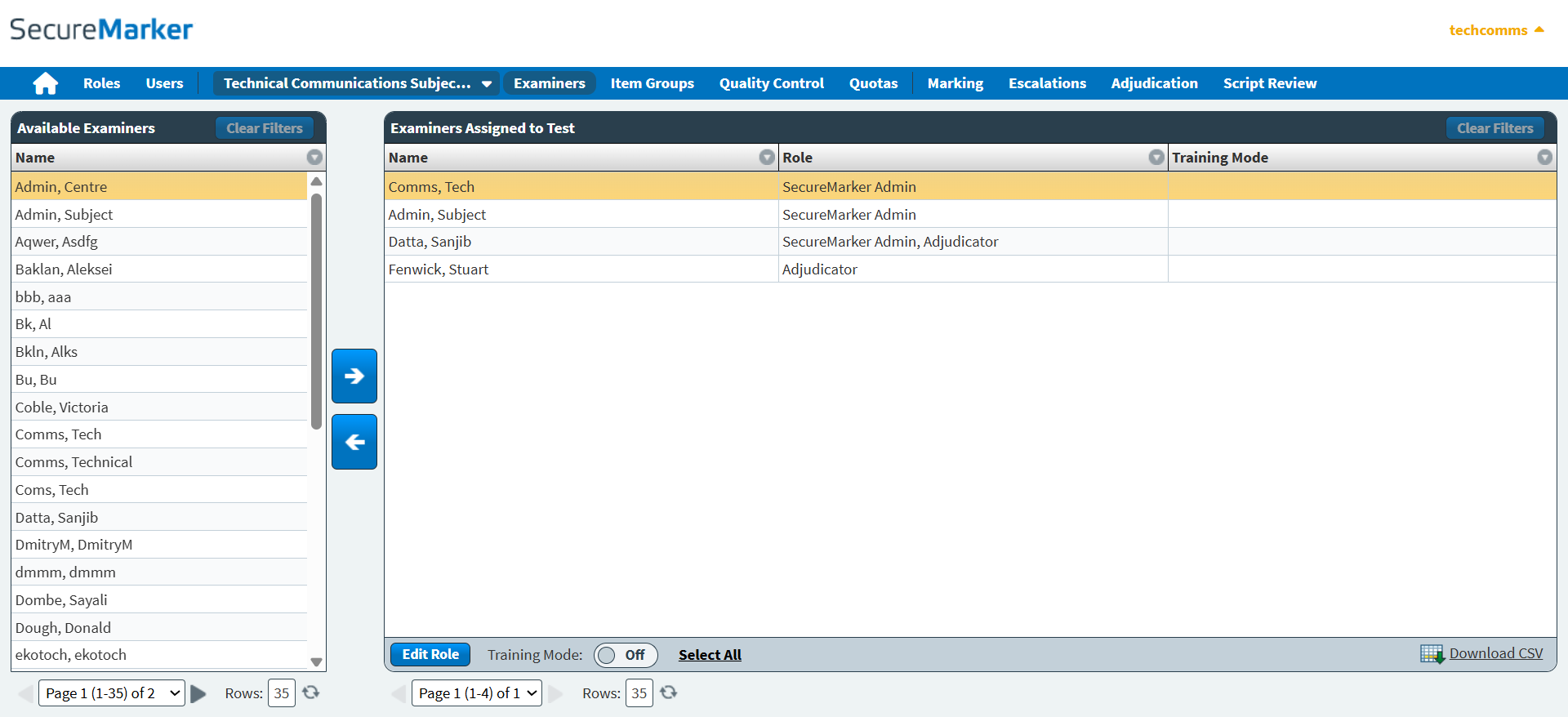This screenshot has width=1568, height=717.
Task: Toggle the Training Mode switch
Action: click(625, 655)
